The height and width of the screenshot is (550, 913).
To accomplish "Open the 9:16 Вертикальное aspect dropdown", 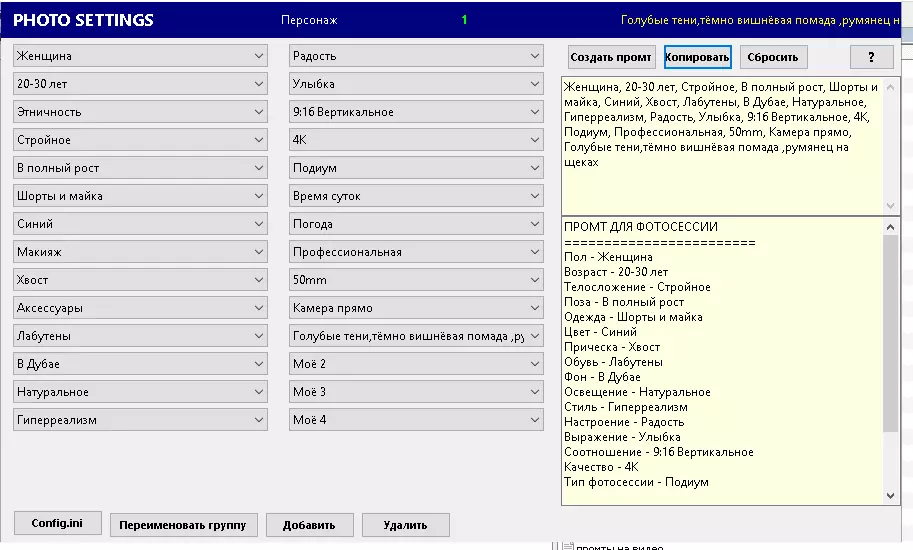I will pyautogui.click(x=416, y=112).
